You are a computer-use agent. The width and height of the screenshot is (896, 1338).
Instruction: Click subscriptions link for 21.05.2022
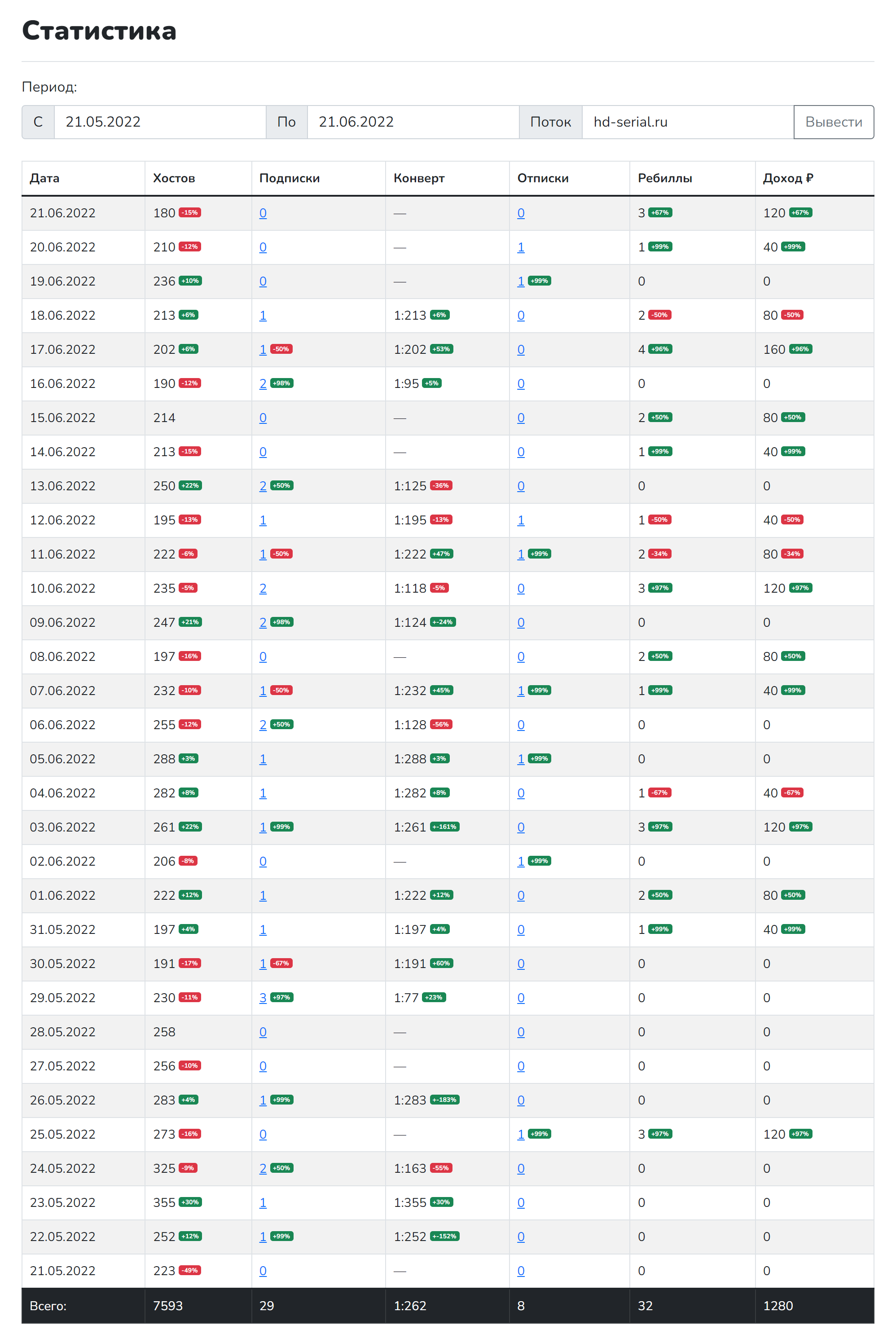tap(263, 1271)
